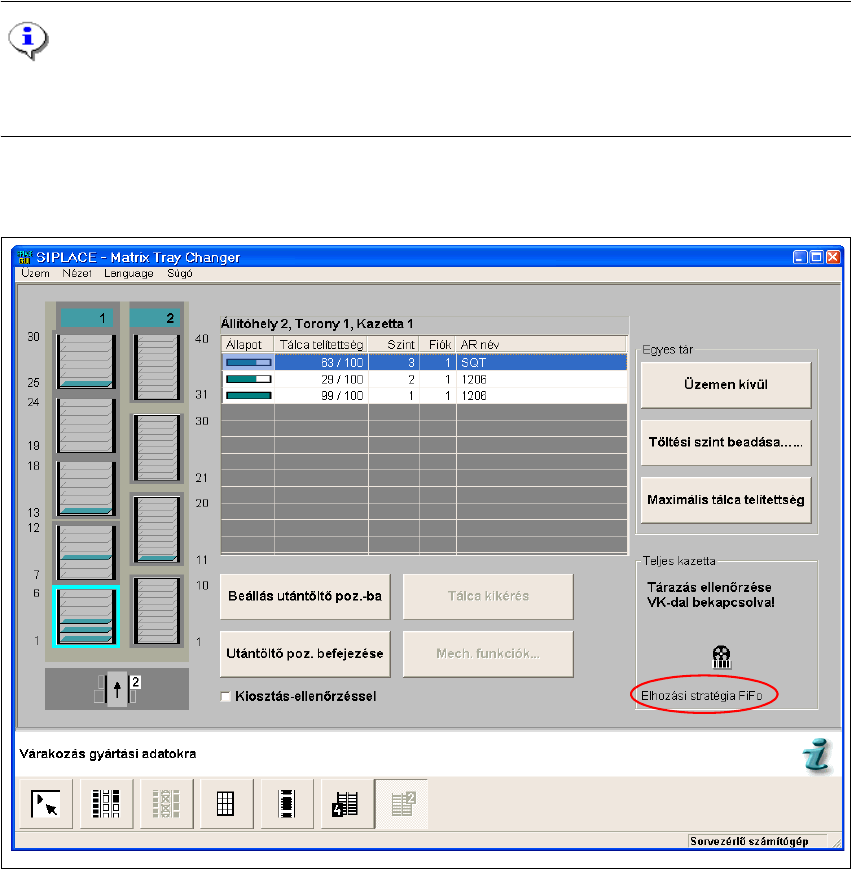Click the Tálca telítettség column header
851x869 pixels.
pyautogui.click(x=320, y=344)
